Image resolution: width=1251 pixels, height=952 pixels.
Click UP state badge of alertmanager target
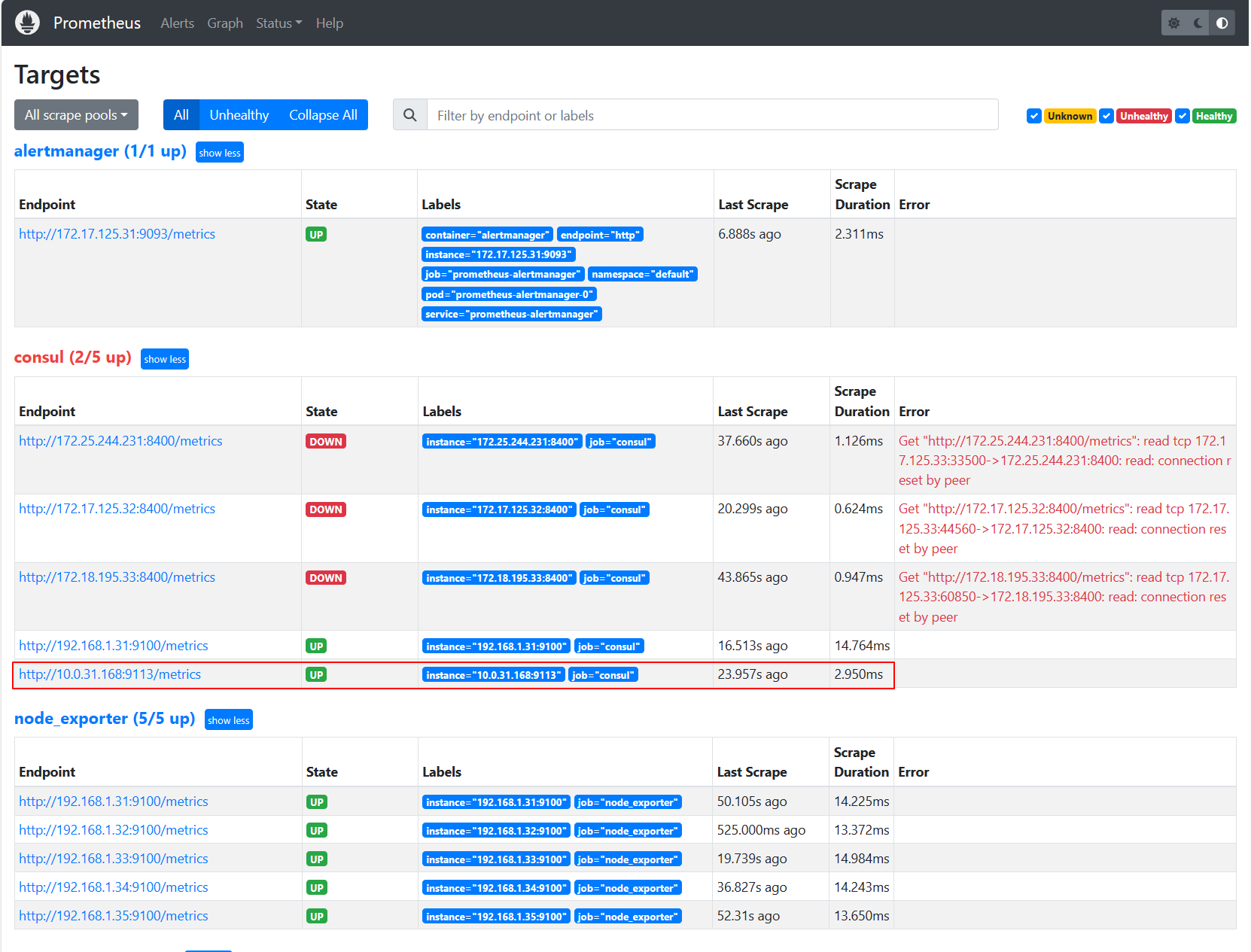(x=317, y=235)
